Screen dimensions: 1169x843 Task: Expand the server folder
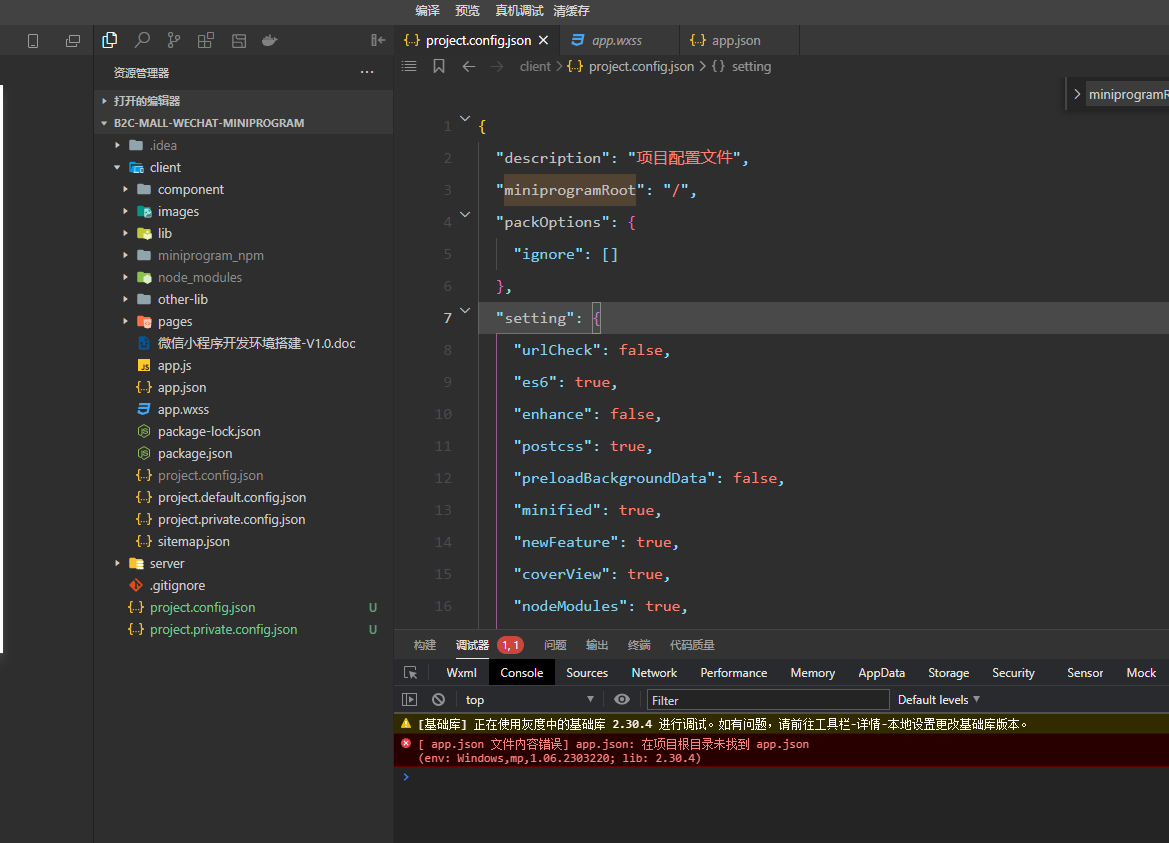[x=166, y=563]
